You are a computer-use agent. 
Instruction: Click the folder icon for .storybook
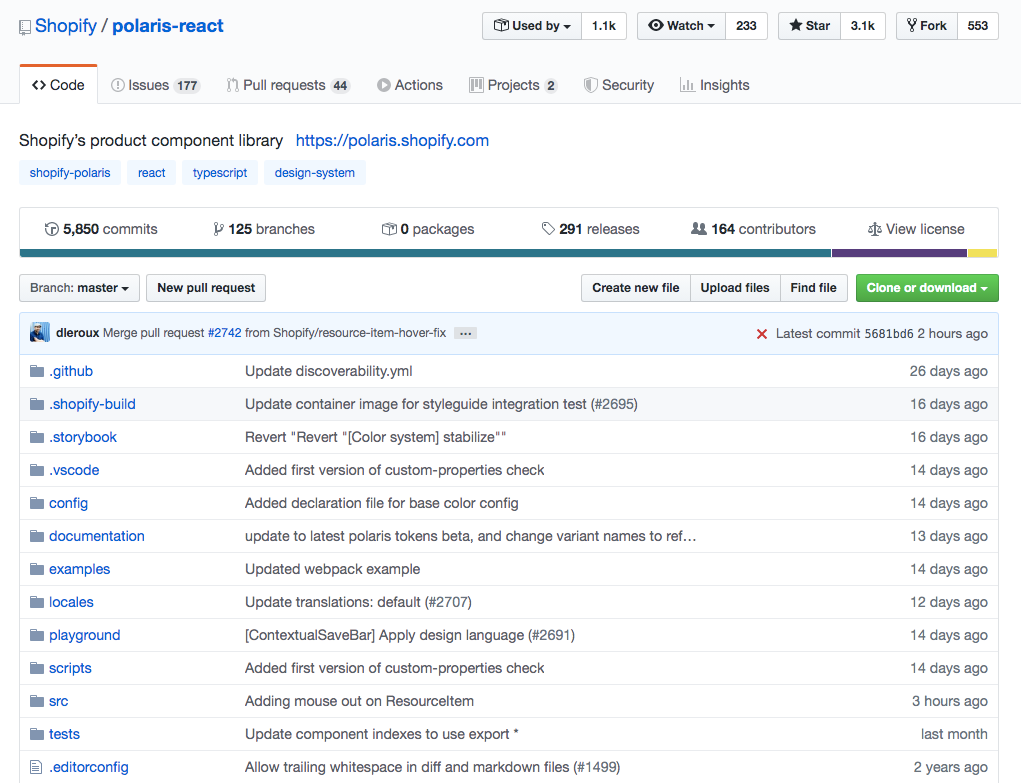click(37, 437)
